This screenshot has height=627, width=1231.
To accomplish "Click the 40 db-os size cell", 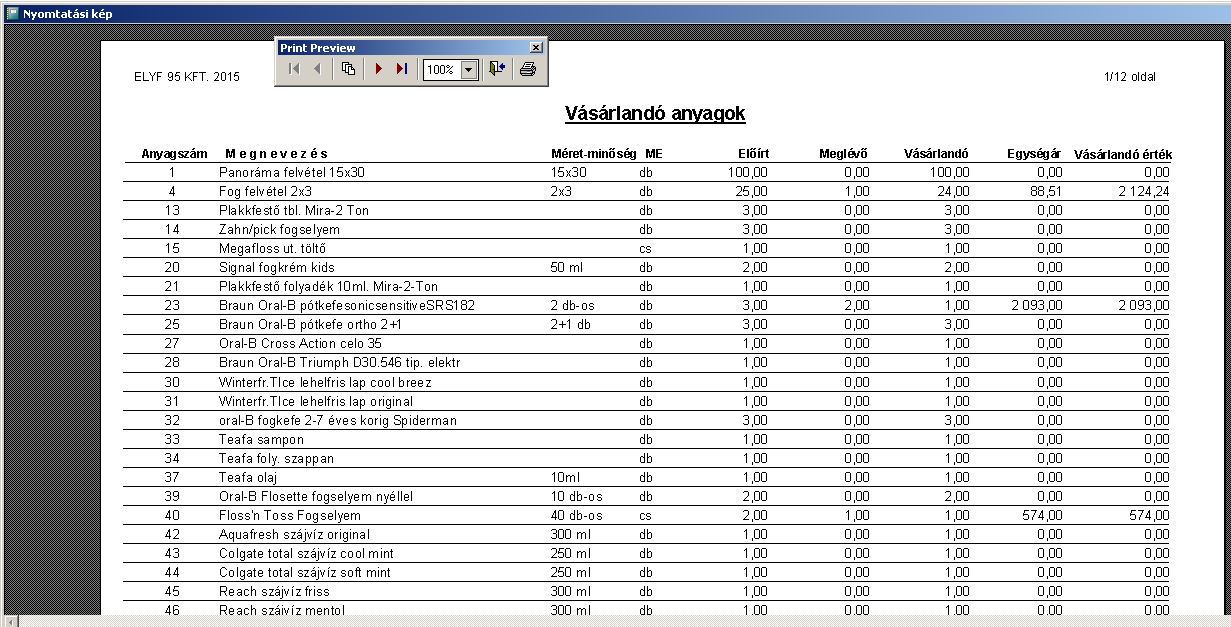I will pyautogui.click(x=576, y=515).
